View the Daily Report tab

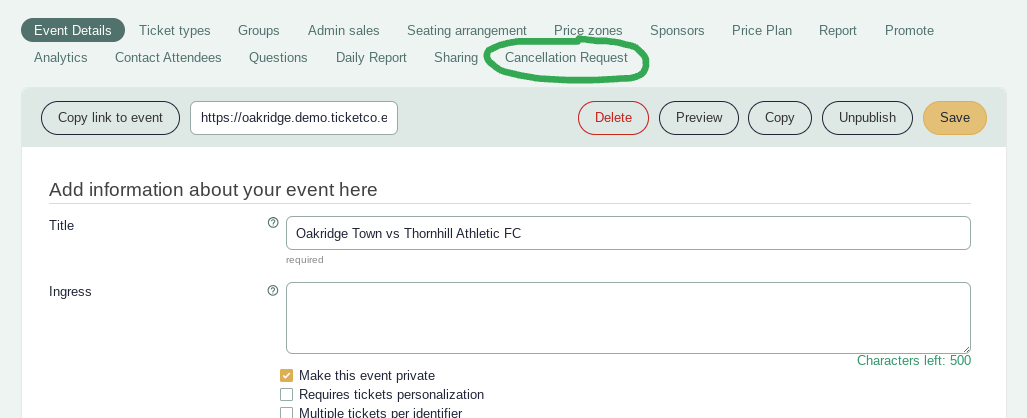pos(371,58)
